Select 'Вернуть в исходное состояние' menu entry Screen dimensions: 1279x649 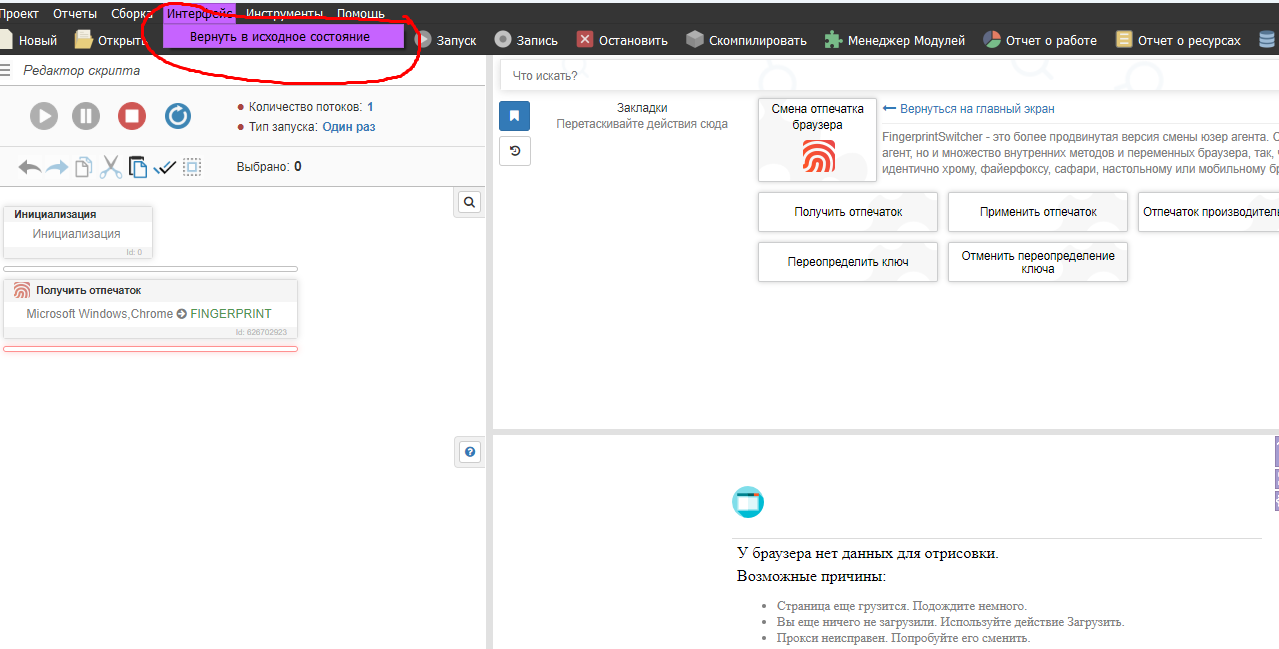tap(283, 37)
